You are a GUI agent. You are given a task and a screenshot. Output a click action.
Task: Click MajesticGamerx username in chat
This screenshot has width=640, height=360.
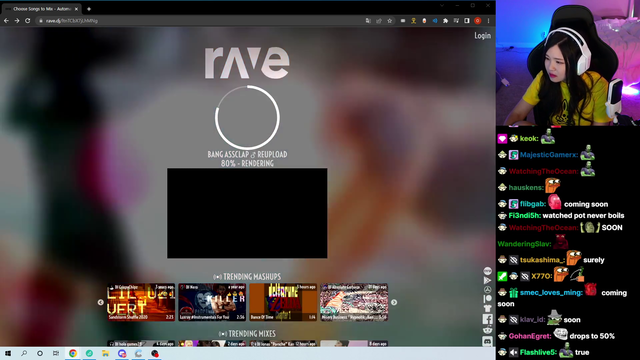tap(548, 155)
